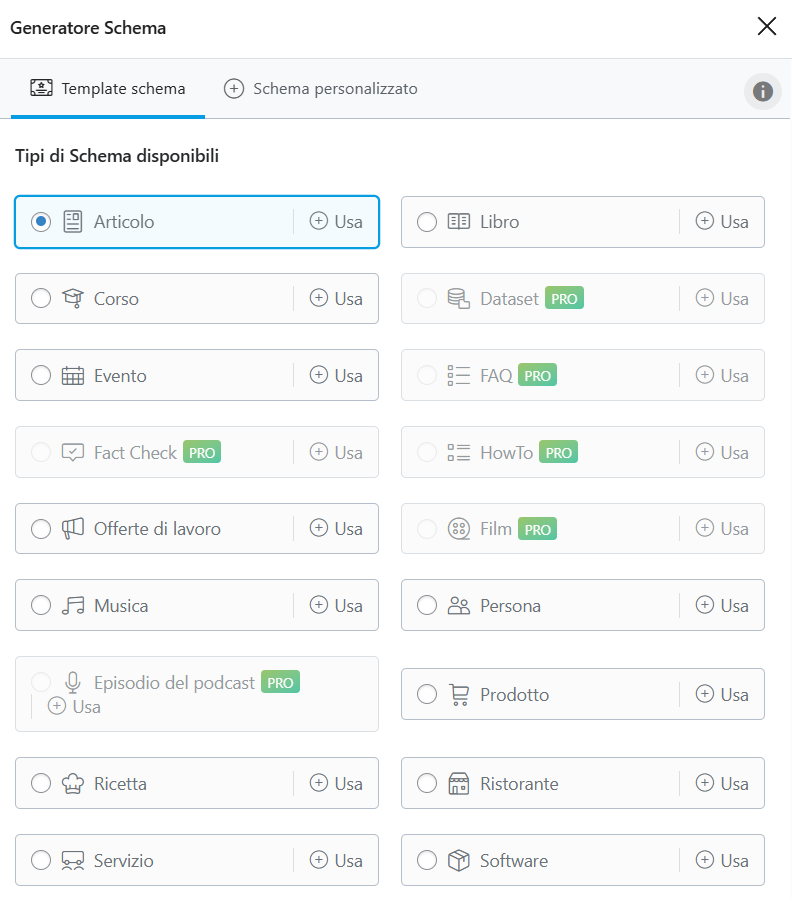This screenshot has height=898, width=792.
Task: Open the info tooltip button
Action: 763,91
